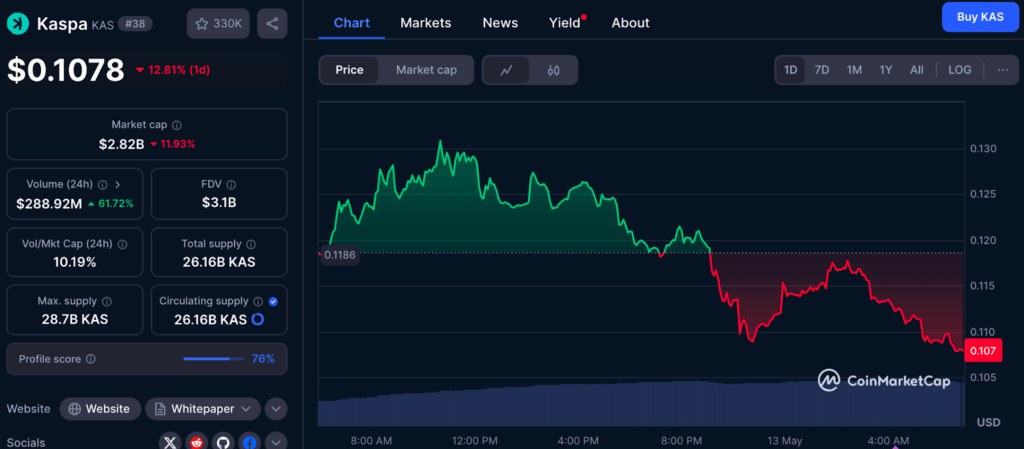Click the verified checkmark beside Circulating supply

pyautogui.click(x=273, y=302)
